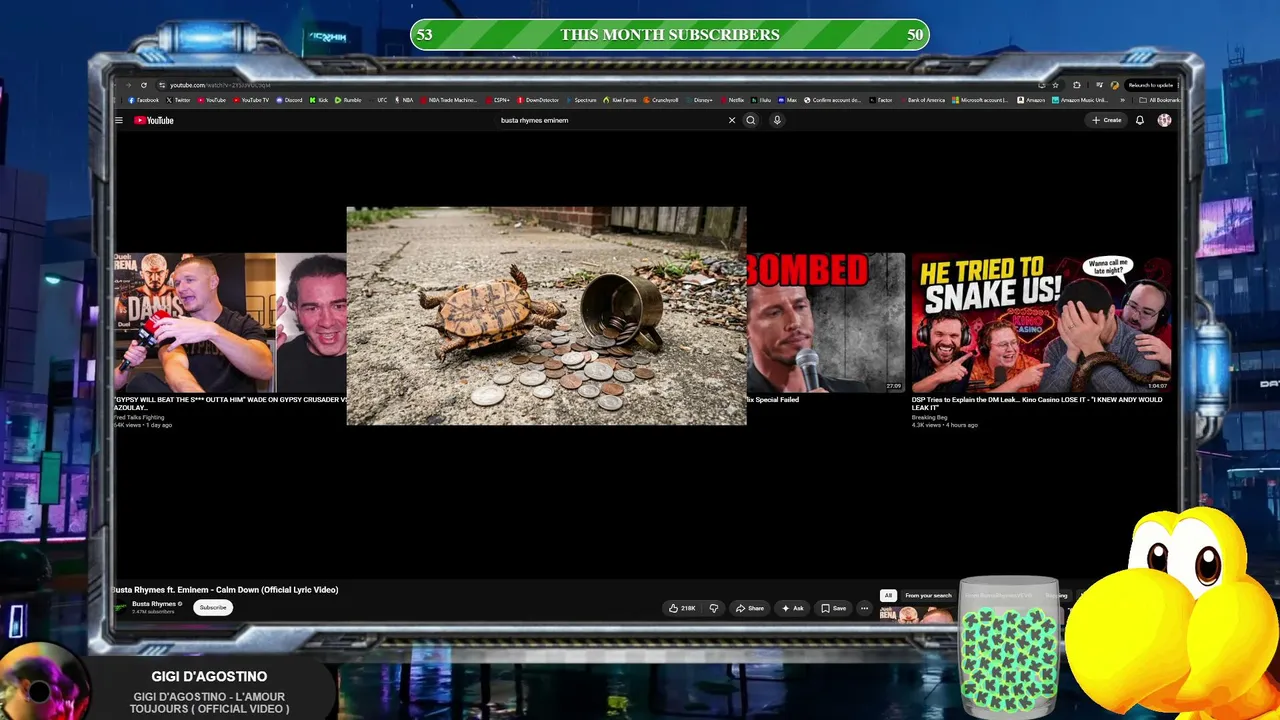
Task: Run the search with the magnifier button
Action: click(751, 120)
